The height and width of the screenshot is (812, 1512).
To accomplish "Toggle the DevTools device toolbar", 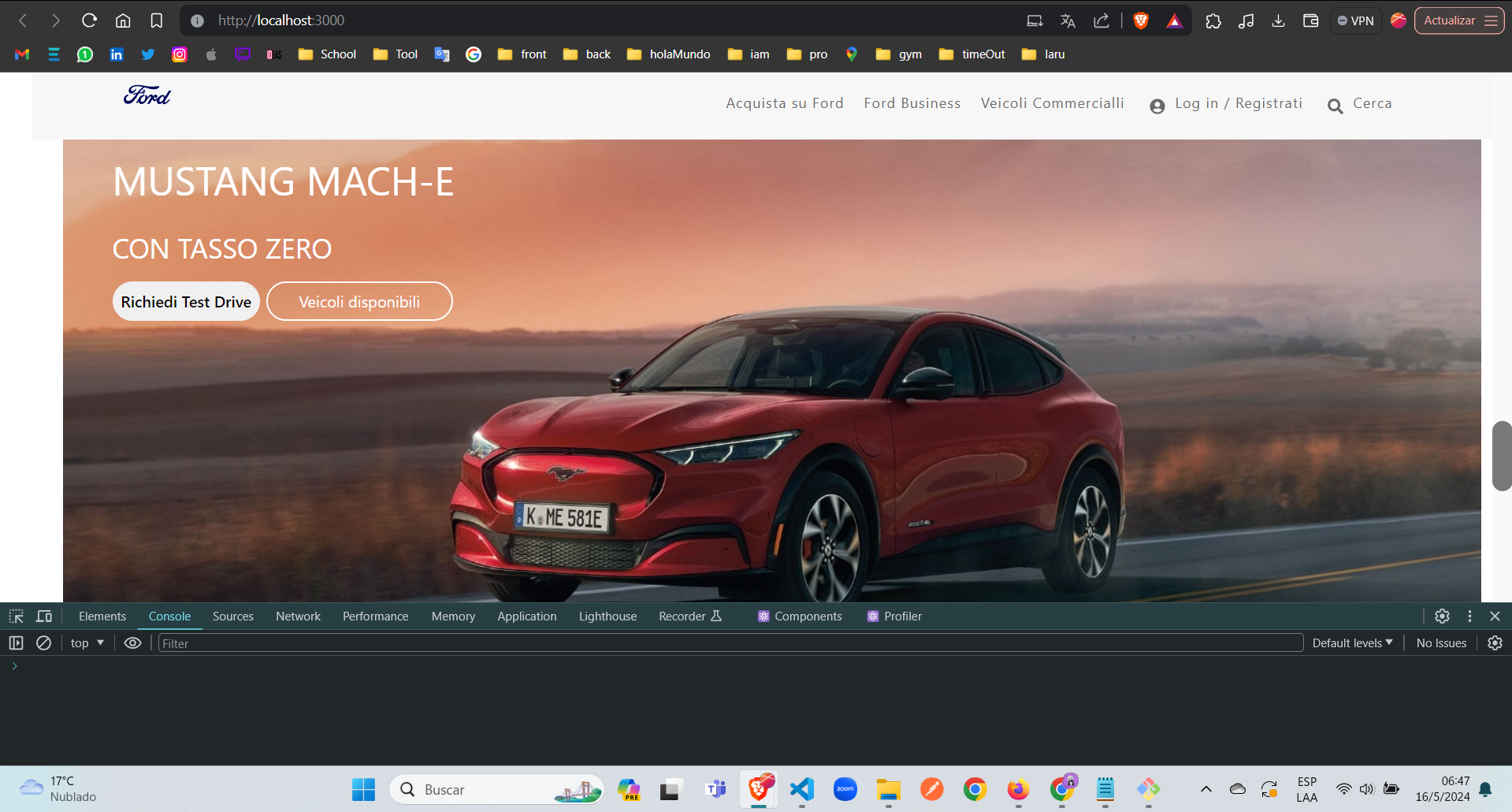I will point(44,616).
